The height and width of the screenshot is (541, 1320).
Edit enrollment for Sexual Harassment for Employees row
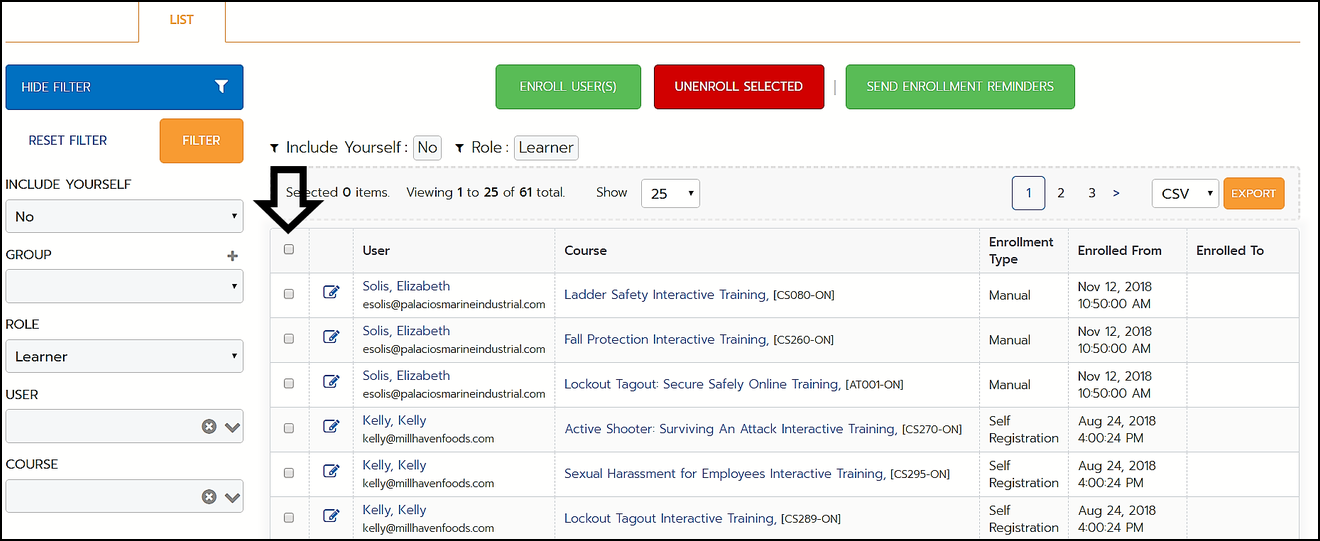331,472
